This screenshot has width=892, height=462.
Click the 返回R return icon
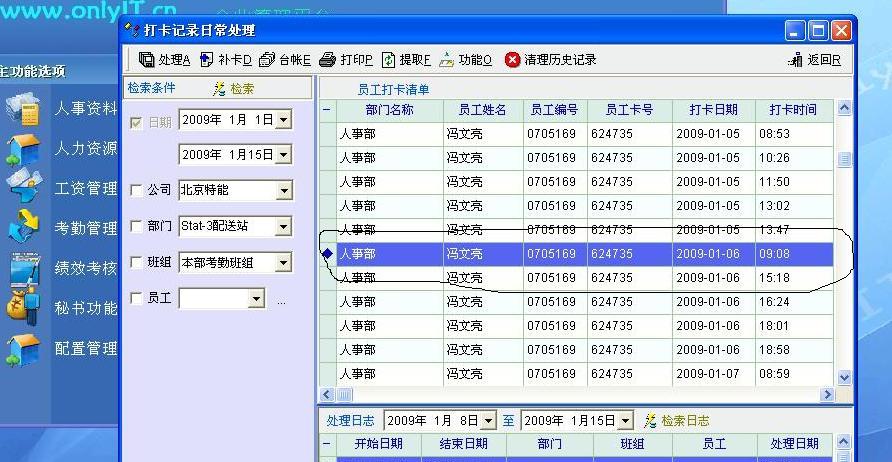(x=797, y=60)
